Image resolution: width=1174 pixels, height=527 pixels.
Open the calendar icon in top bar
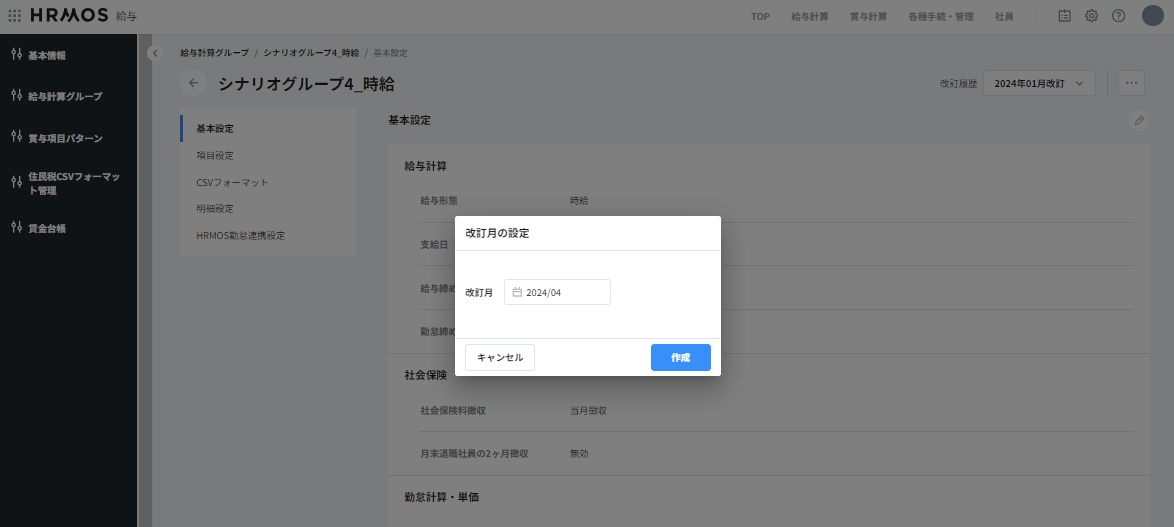pos(1064,16)
